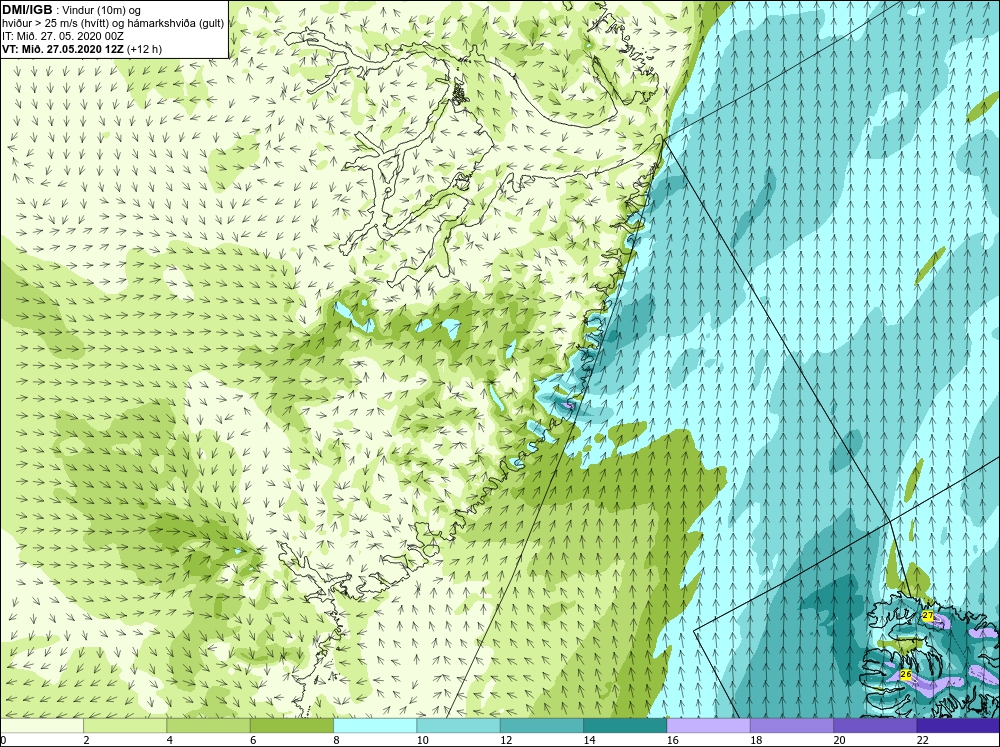The width and height of the screenshot is (1000, 747).
Task: Click the lavender 16–18 m/s legend swatch
Action: pyautogui.click(x=709, y=726)
